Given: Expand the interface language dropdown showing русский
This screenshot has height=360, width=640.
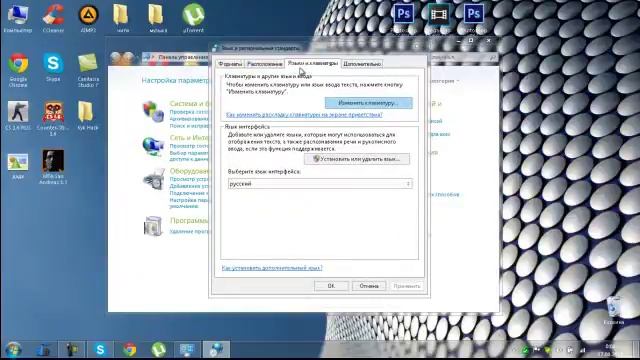Looking at the screenshot, I should pos(320,184).
